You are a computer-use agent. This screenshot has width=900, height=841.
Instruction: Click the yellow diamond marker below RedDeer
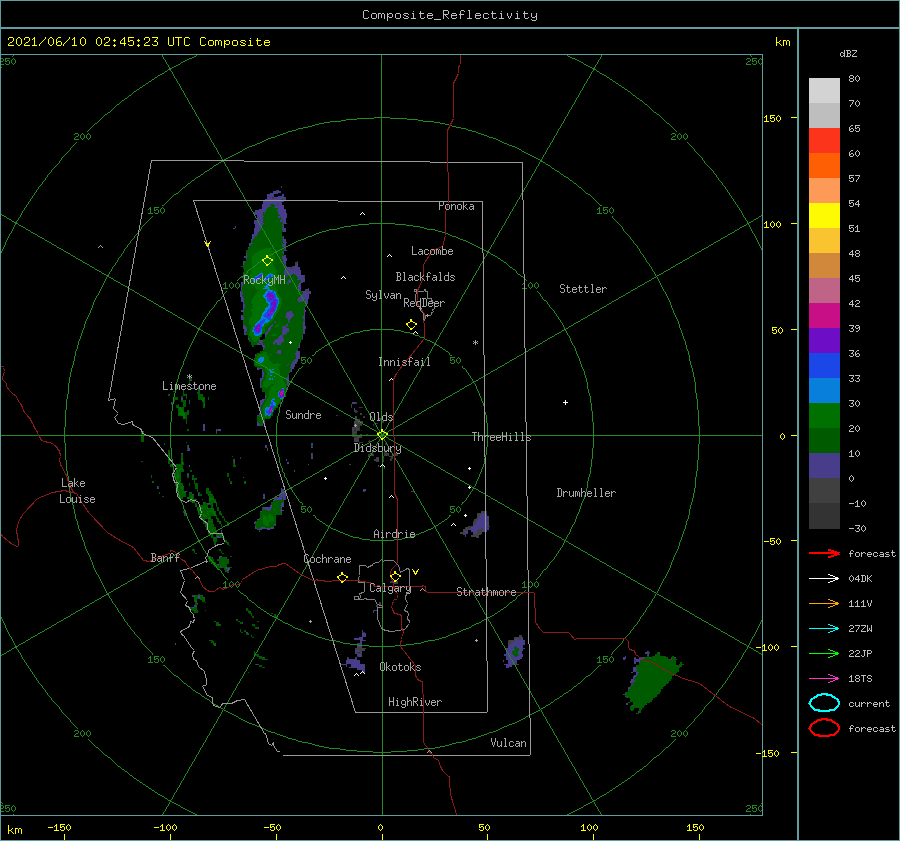(411, 325)
